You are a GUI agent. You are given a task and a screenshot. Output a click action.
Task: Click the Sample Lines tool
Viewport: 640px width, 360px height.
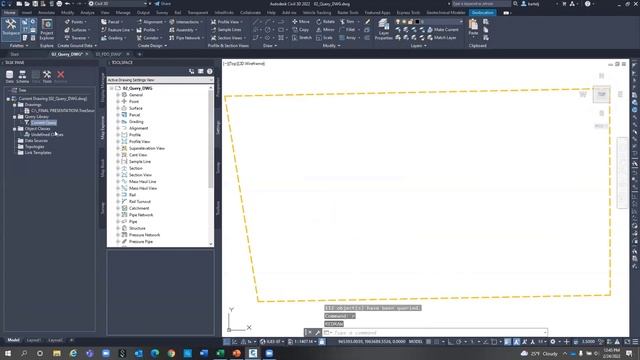click(x=226, y=30)
